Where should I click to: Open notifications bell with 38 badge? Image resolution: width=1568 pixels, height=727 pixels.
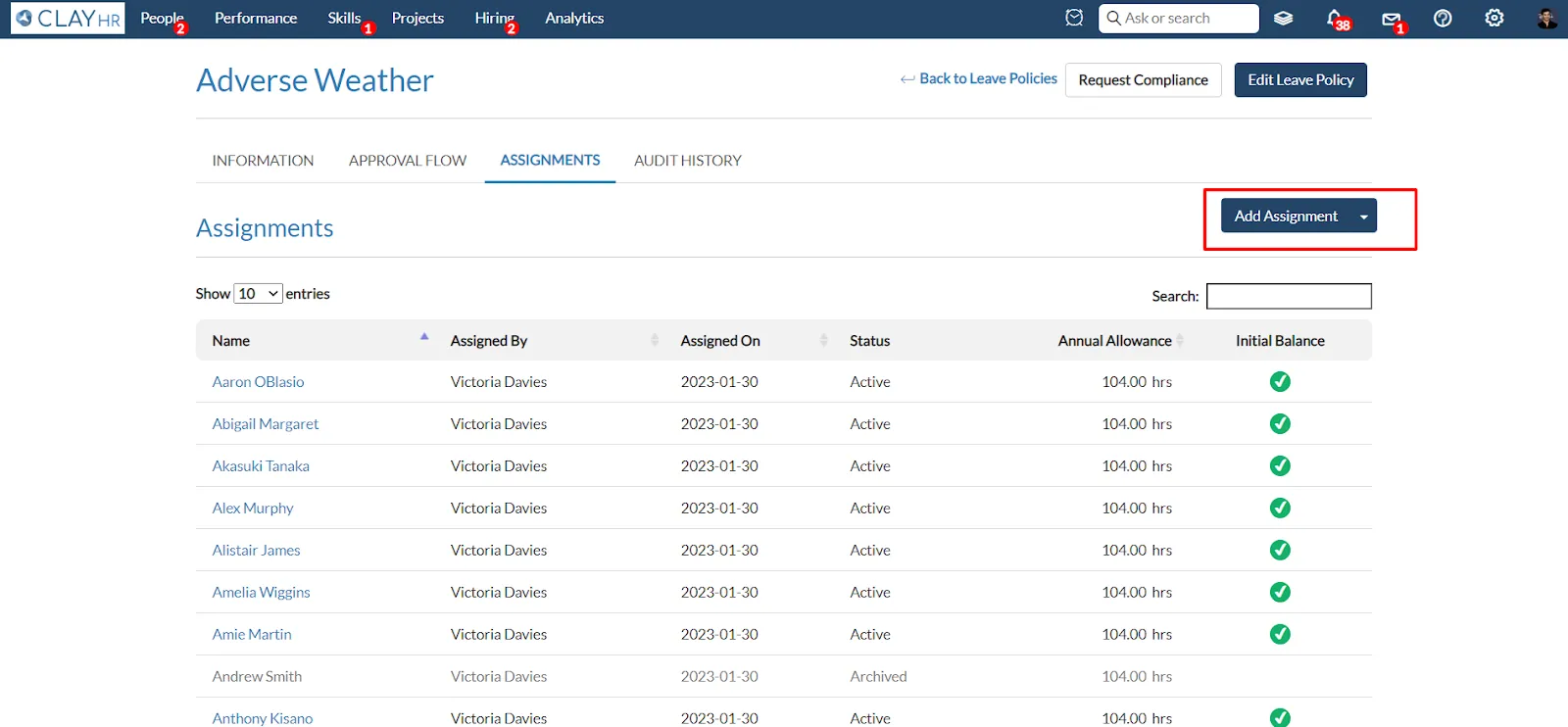point(1336,19)
